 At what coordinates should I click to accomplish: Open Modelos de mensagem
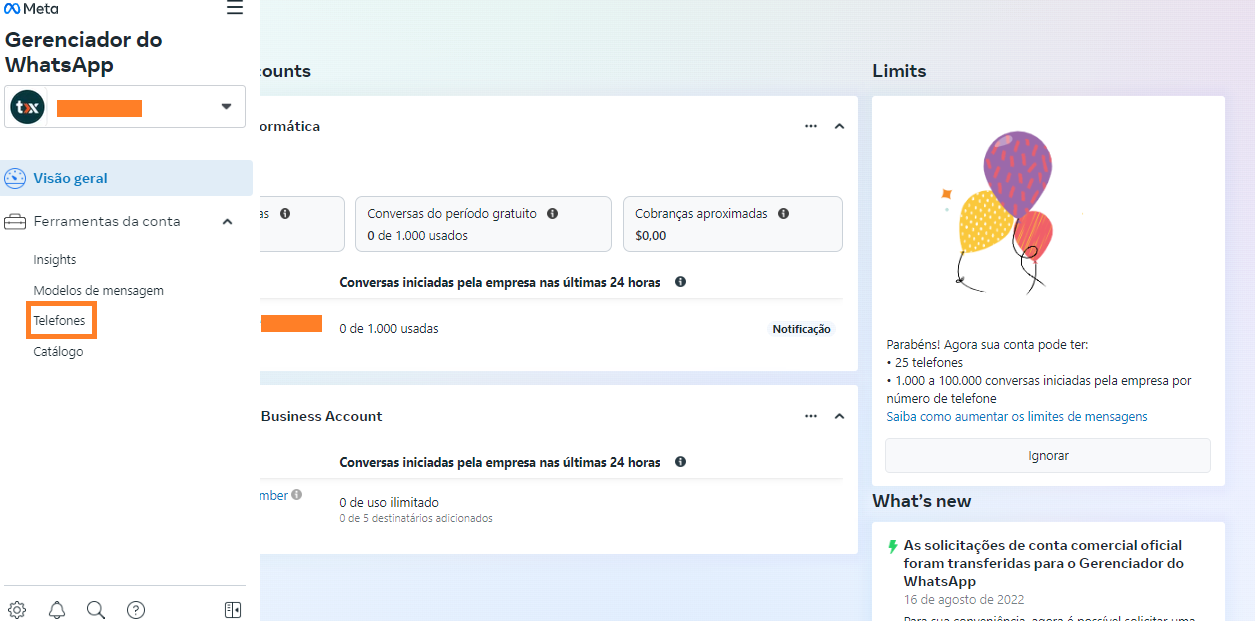click(x=99, y=291)
